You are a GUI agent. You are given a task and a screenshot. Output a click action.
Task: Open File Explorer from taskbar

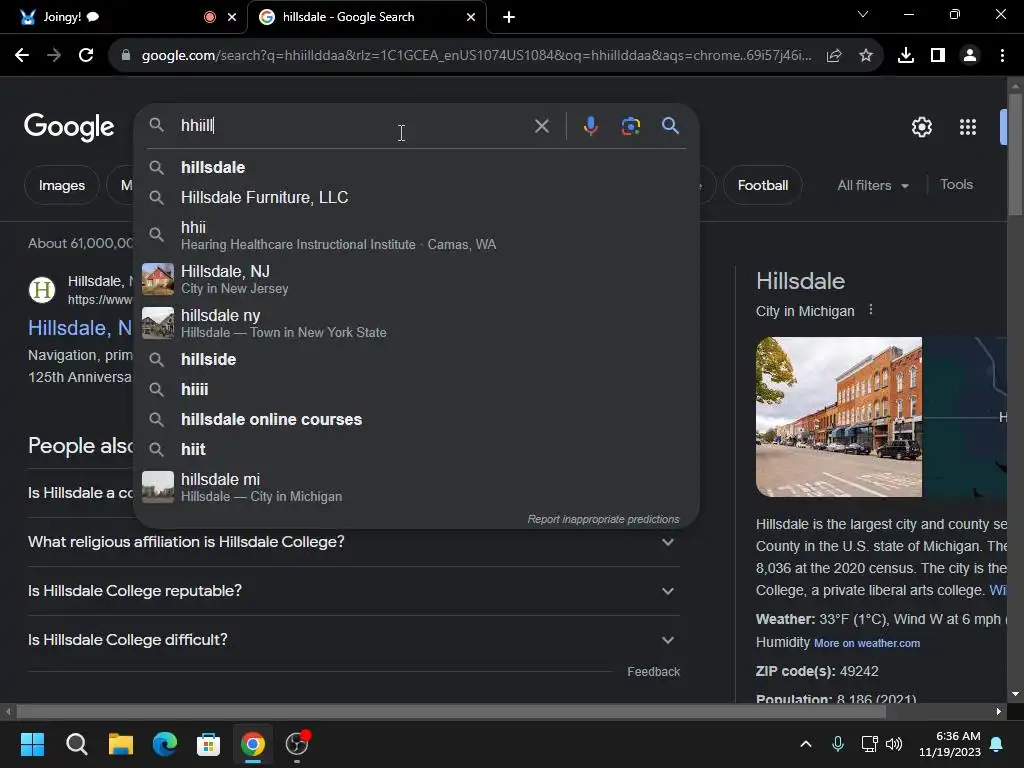(121, 744)
